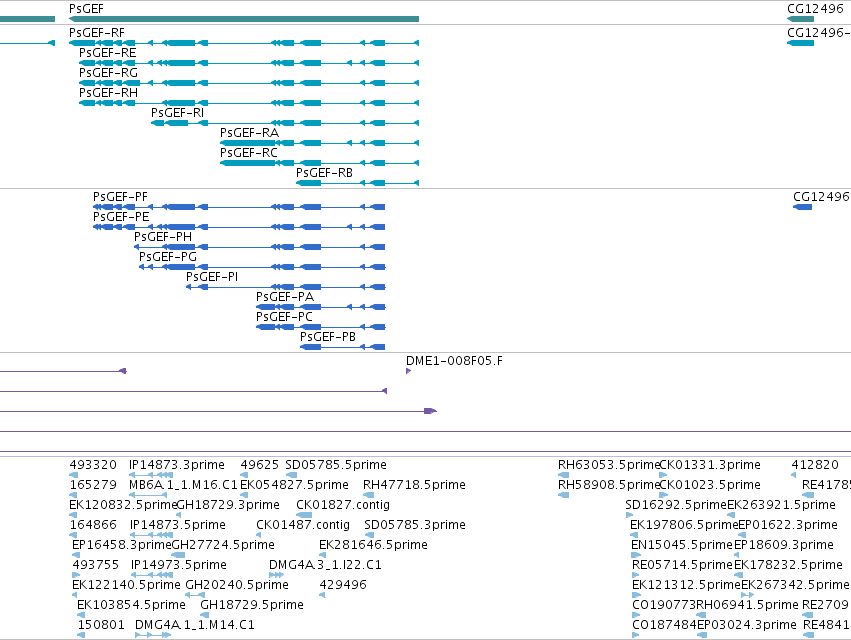Screen dimensions: 851x640
Task: Click the SD05785.5prime EST label
Action: point(336,465)
